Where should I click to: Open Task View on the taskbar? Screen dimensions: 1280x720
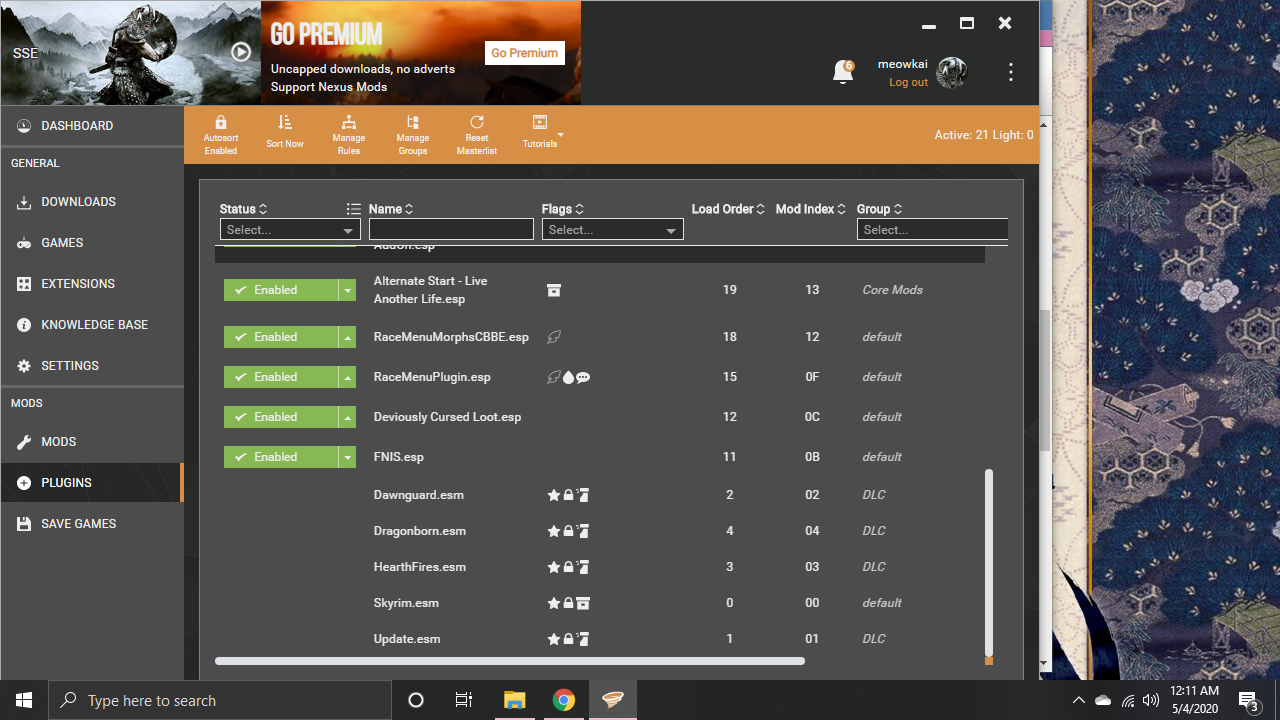point(464,700)
